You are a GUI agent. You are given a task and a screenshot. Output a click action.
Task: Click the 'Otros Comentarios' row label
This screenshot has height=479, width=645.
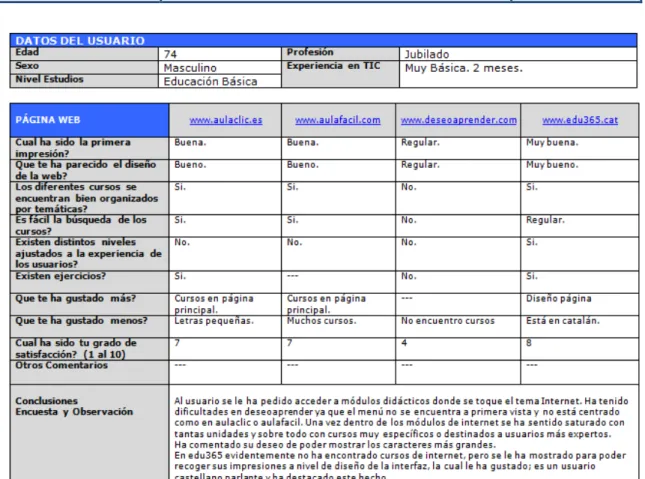click(61, 365)
